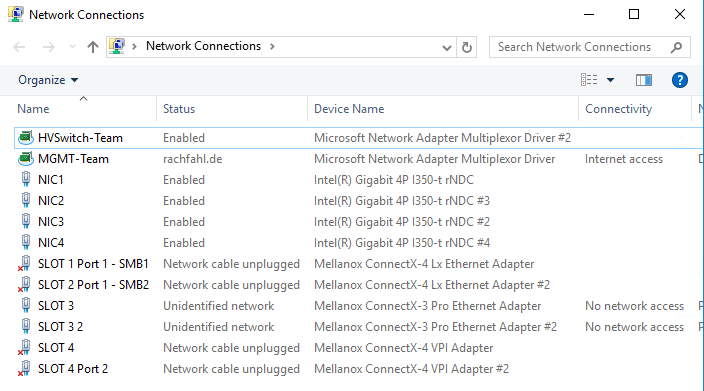Open recent locations dropdown arrow
704x391 pixels.
point(72,47)
